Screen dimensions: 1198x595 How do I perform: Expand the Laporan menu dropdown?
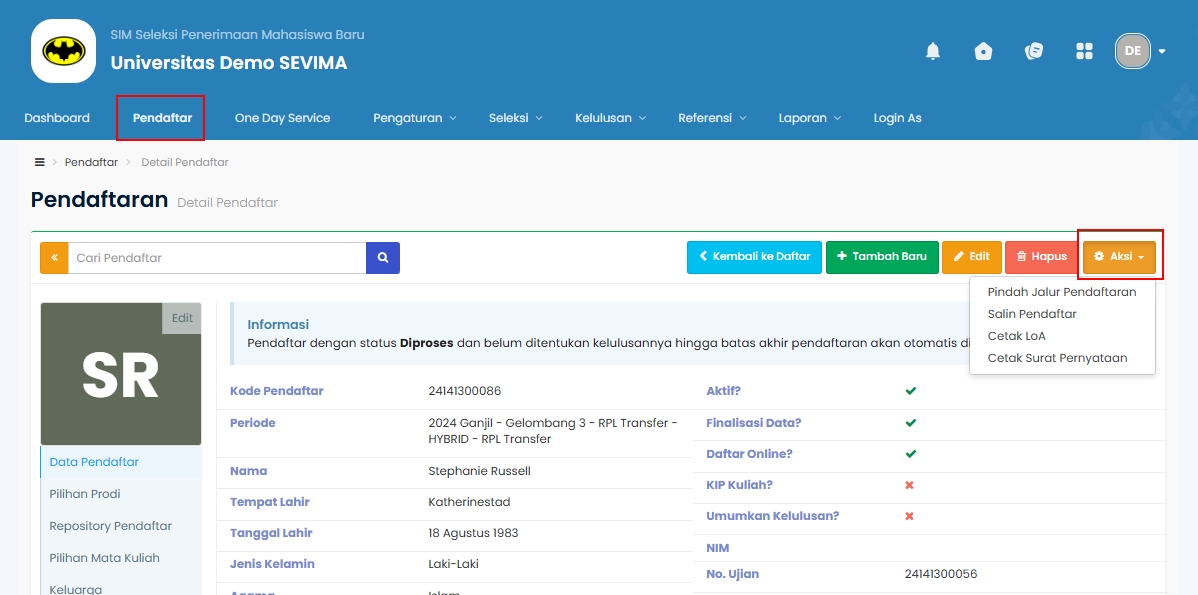click(809, 118)
